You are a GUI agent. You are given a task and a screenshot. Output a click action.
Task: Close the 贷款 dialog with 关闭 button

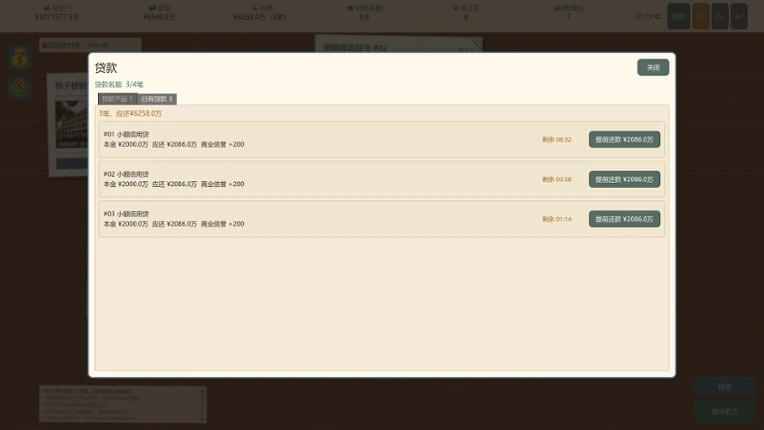[653, 67]
